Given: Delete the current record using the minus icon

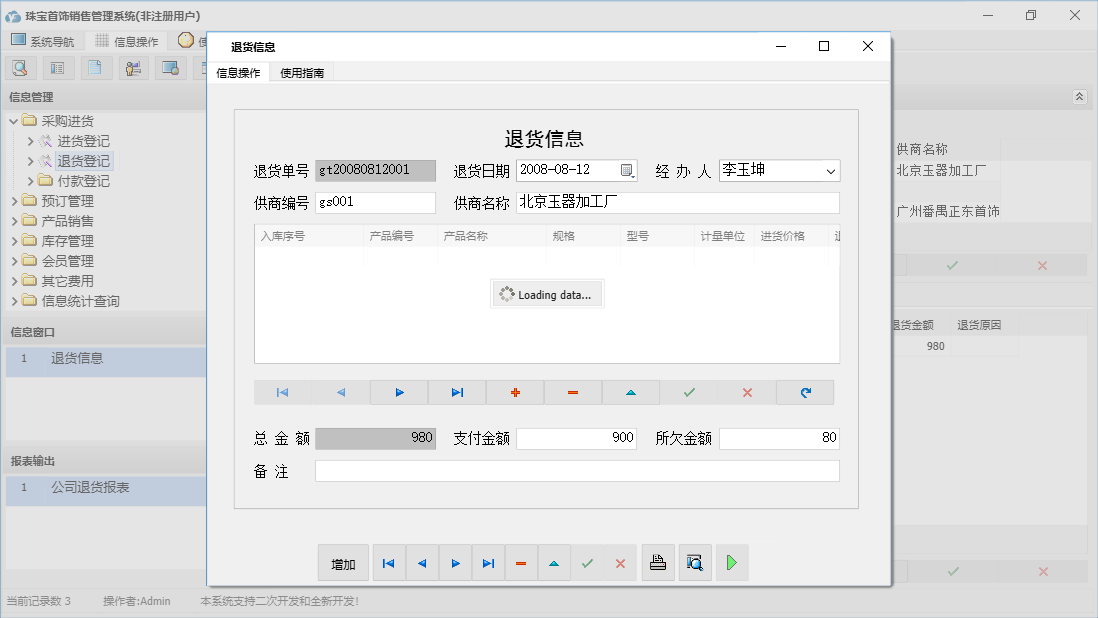Looking at the screenshot, I should [571, 392].
